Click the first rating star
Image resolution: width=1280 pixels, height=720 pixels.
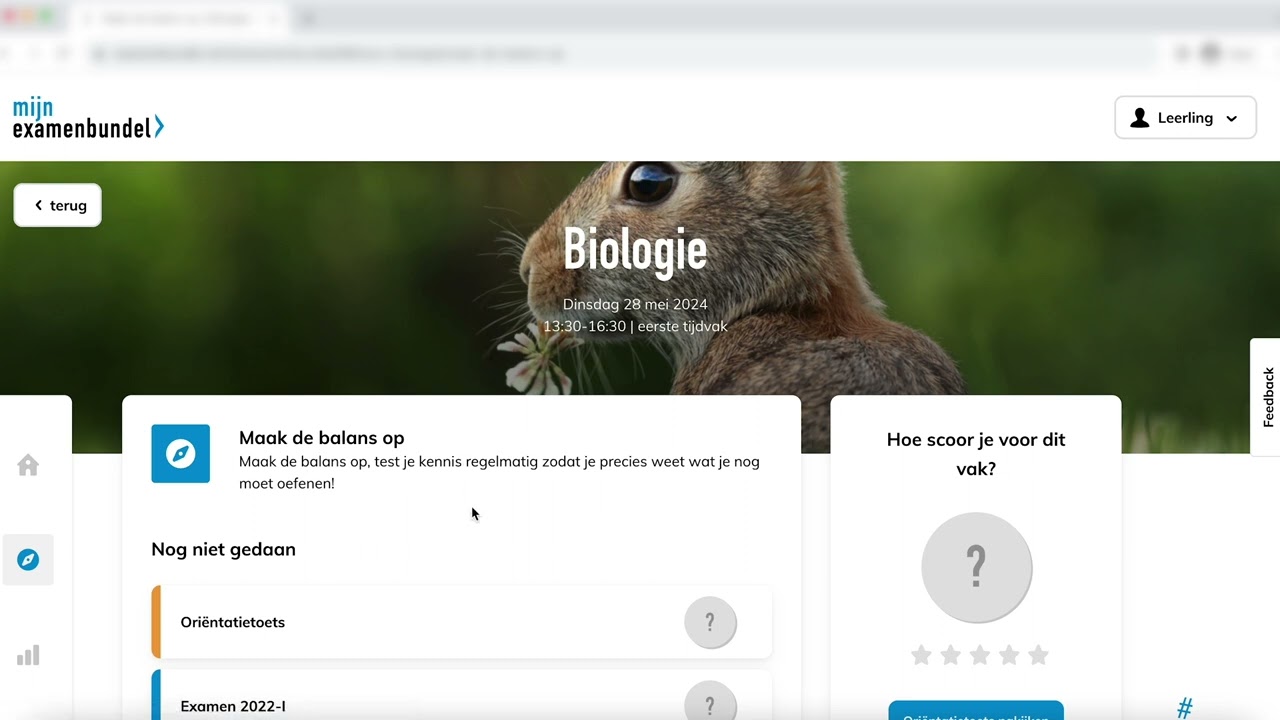[921, 655]
